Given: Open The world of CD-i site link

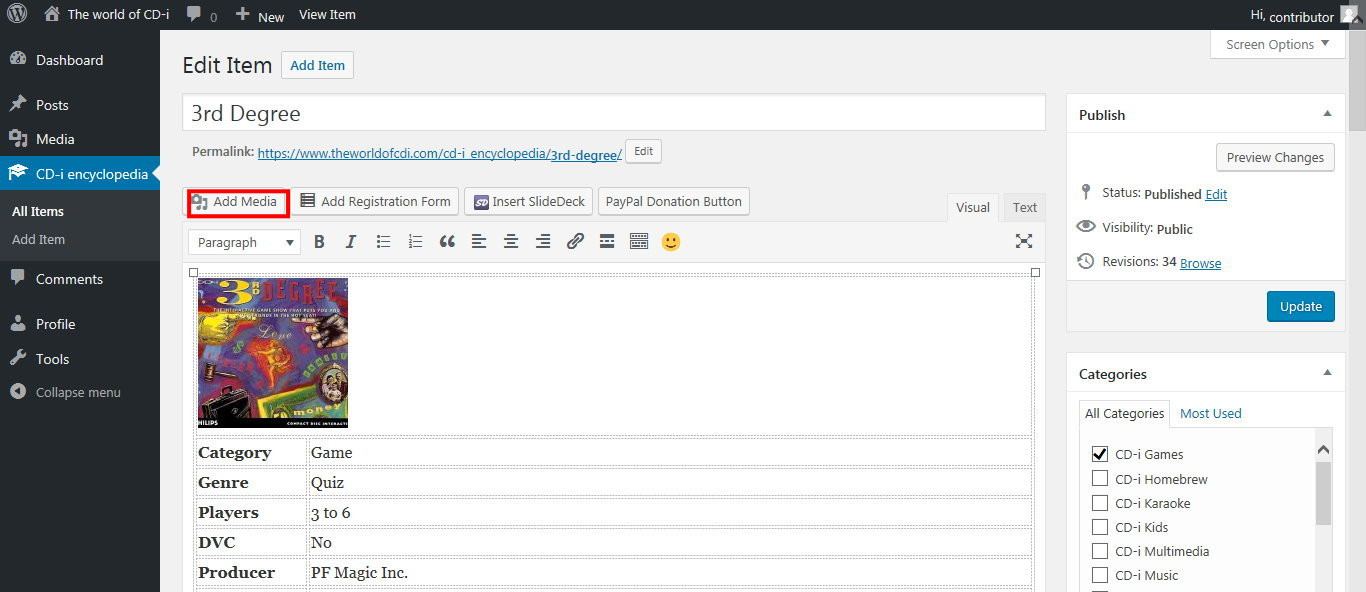Looking at the screenshot, I should coord(107,14).
